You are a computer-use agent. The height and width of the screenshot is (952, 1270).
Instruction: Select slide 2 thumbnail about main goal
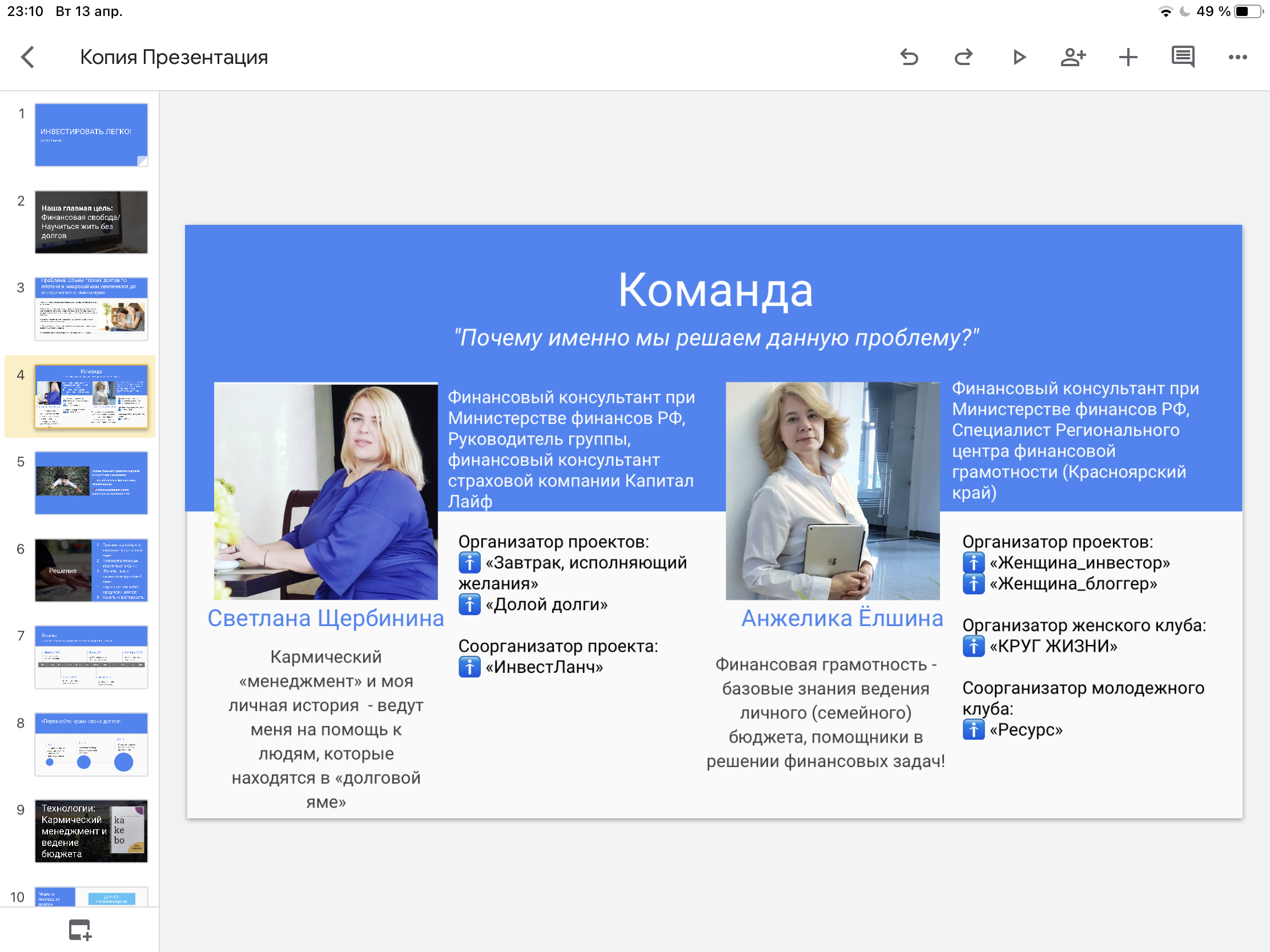click(91, 222)
